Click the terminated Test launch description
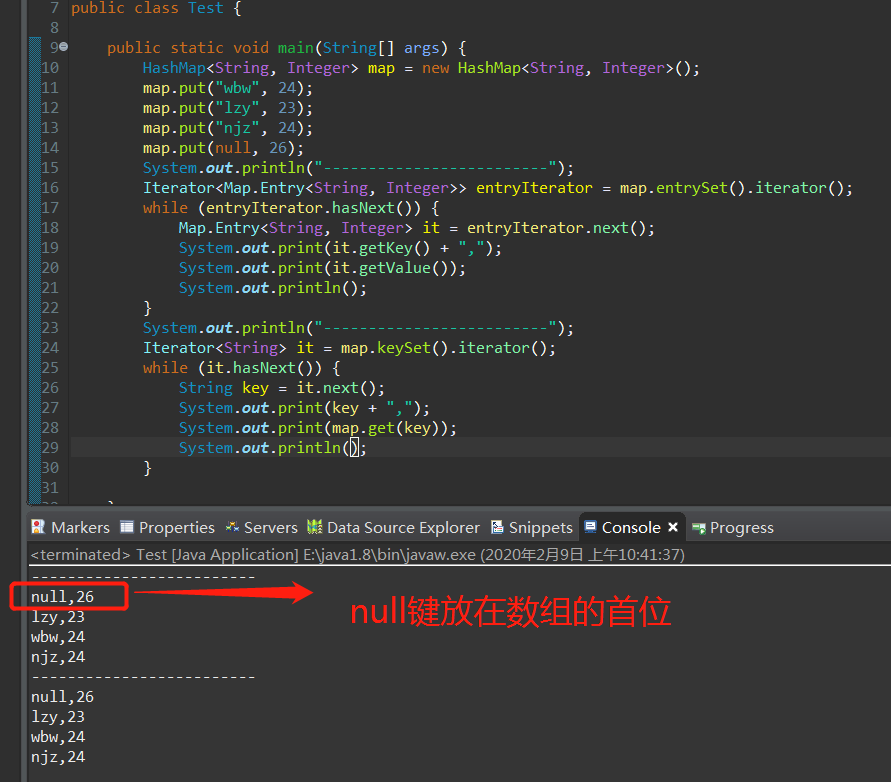 357,554
